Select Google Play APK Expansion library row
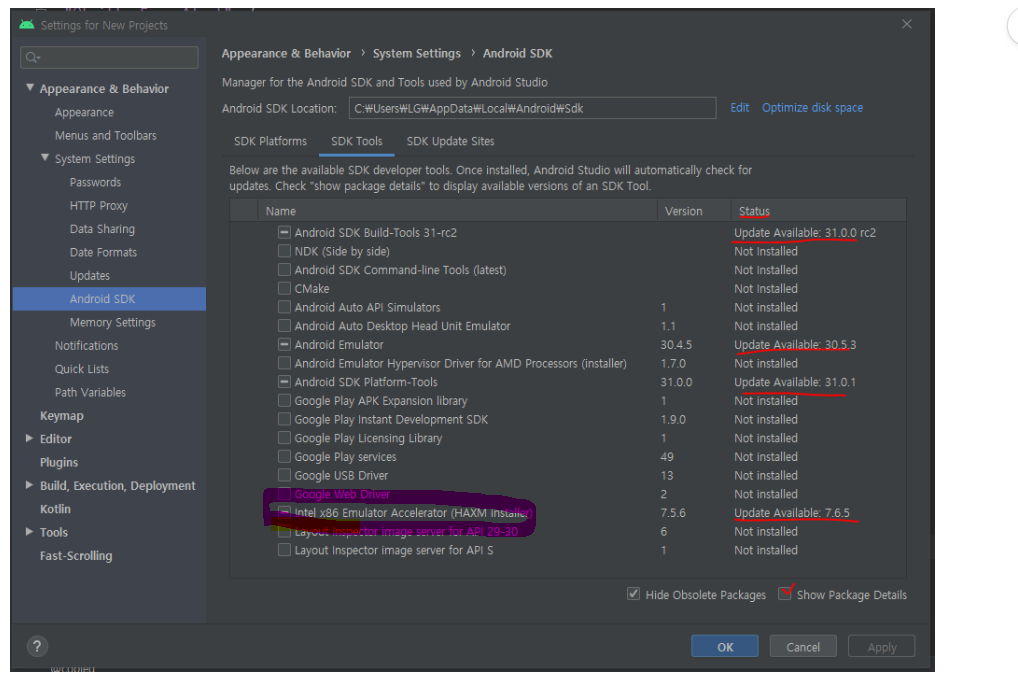This screenshot has width=1018, height=695. coord(568,401)
